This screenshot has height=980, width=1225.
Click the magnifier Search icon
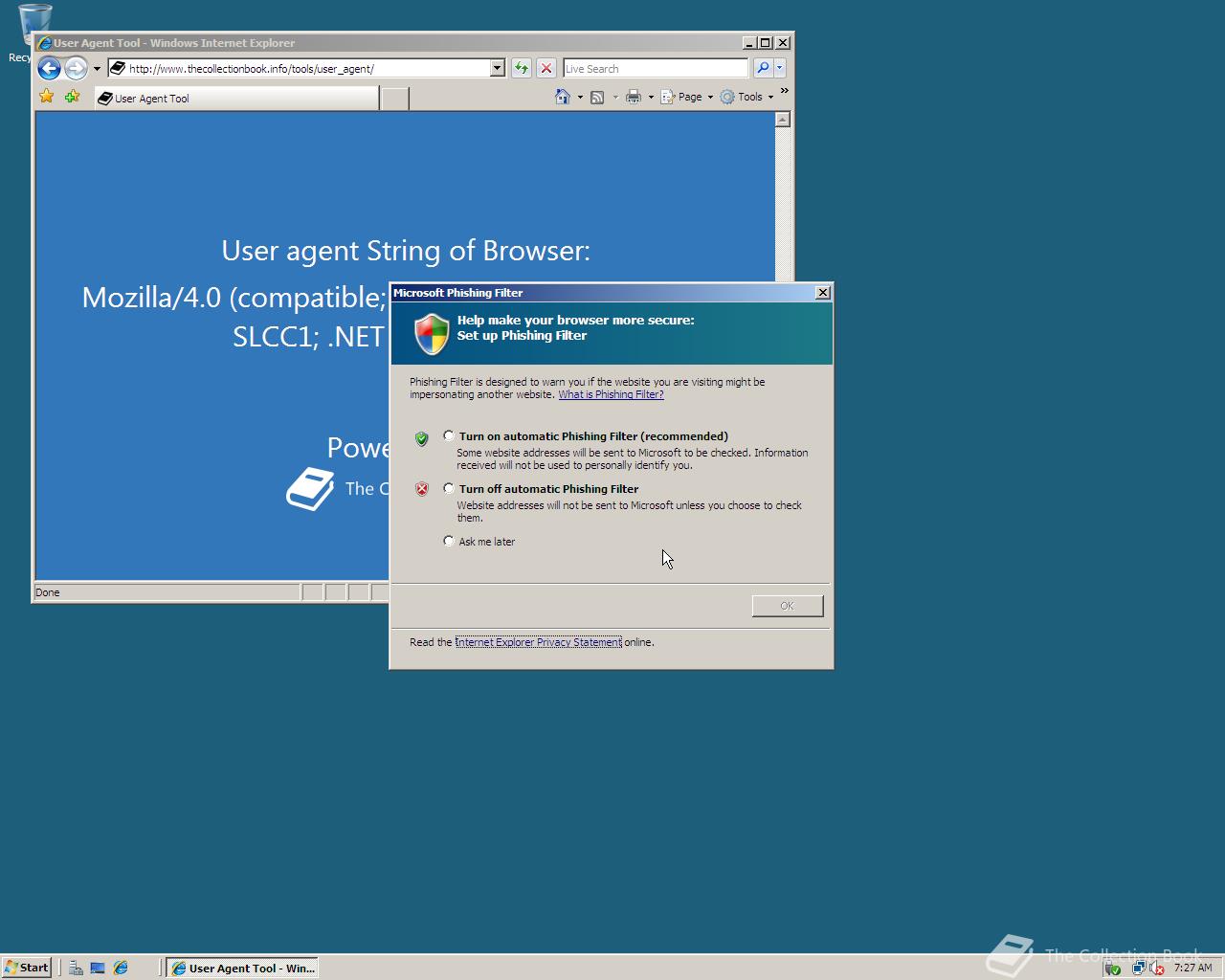pyautogui.click(x=763, y=68)
